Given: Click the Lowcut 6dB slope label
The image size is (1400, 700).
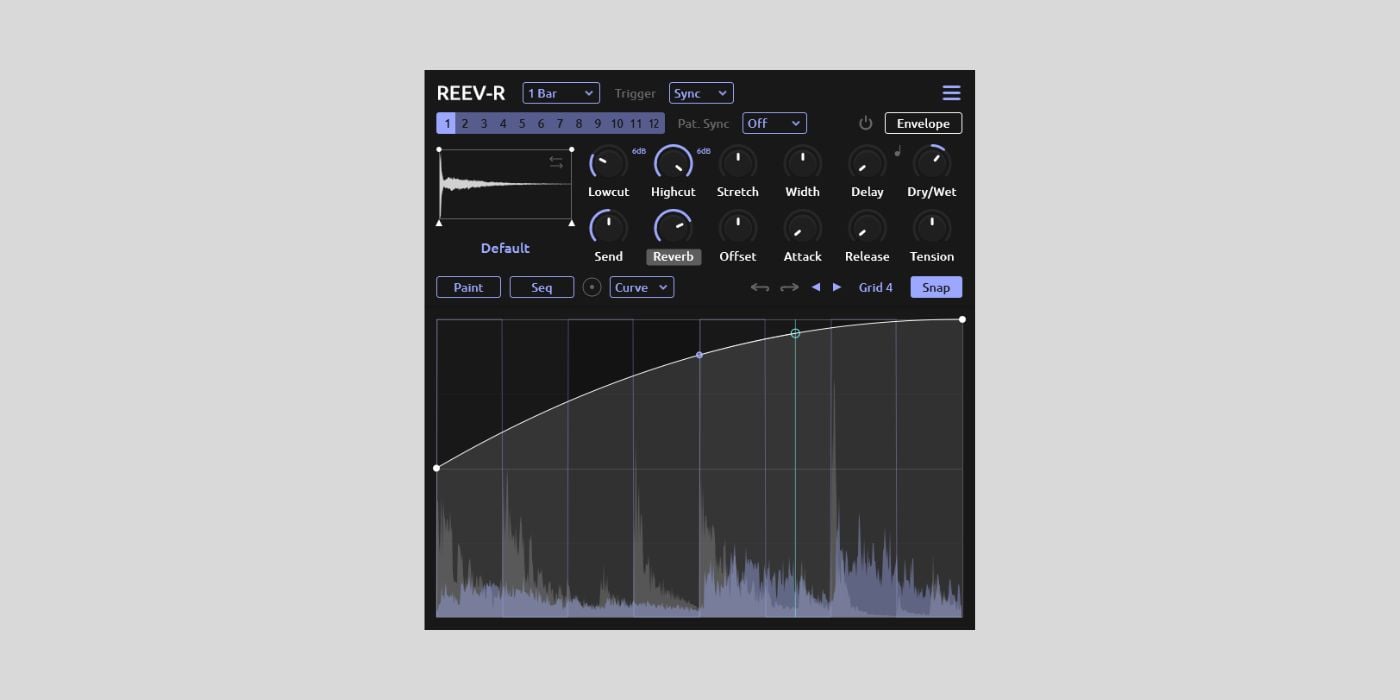Looking at the screenshot, I should pyautogui.click(x=639, y=151).
